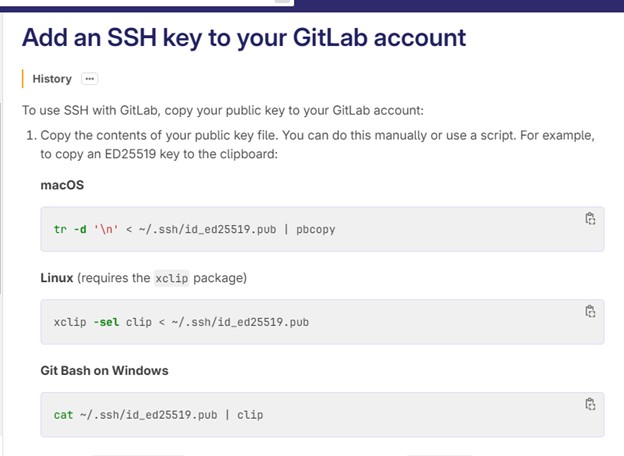Copy the Git Bash cat command with icon
The height and width of the screenshot is (456, 624).
[x=590, y=404]
